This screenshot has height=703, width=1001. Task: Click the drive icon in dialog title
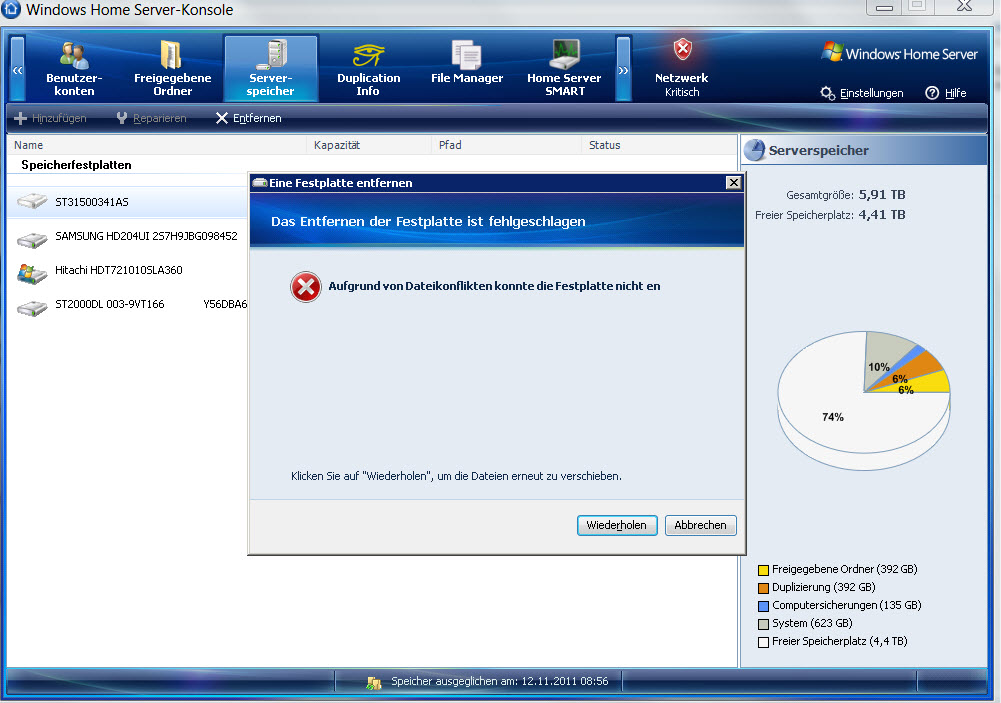(x=260, y=183)
